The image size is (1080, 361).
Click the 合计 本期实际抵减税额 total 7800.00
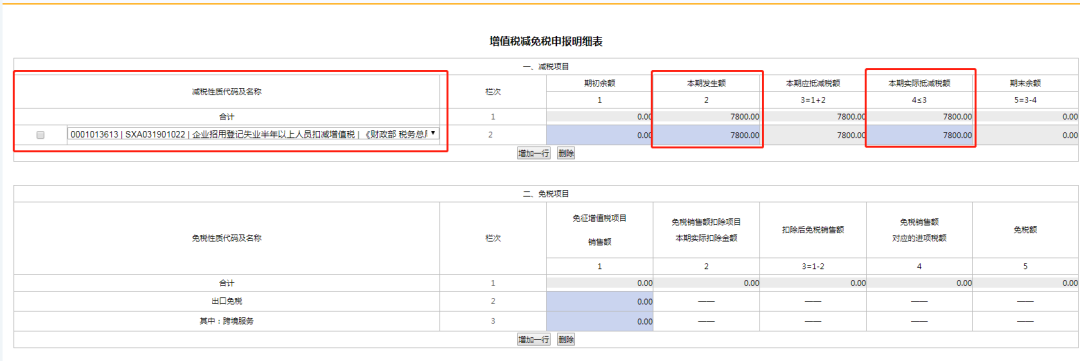click(957, 117)
